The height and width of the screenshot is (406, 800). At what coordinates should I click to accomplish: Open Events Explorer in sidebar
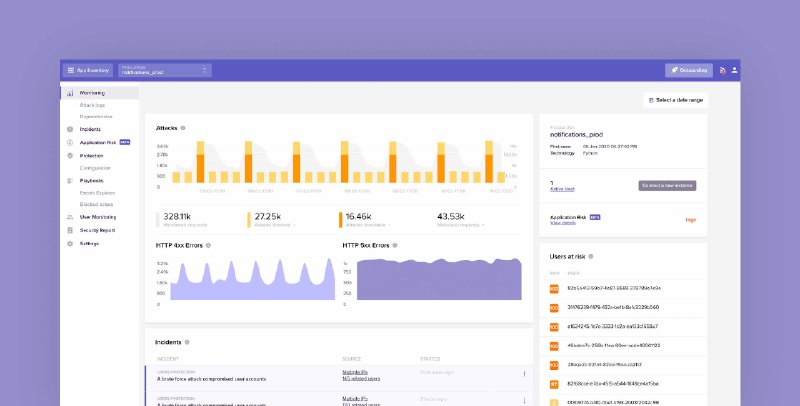97,193
